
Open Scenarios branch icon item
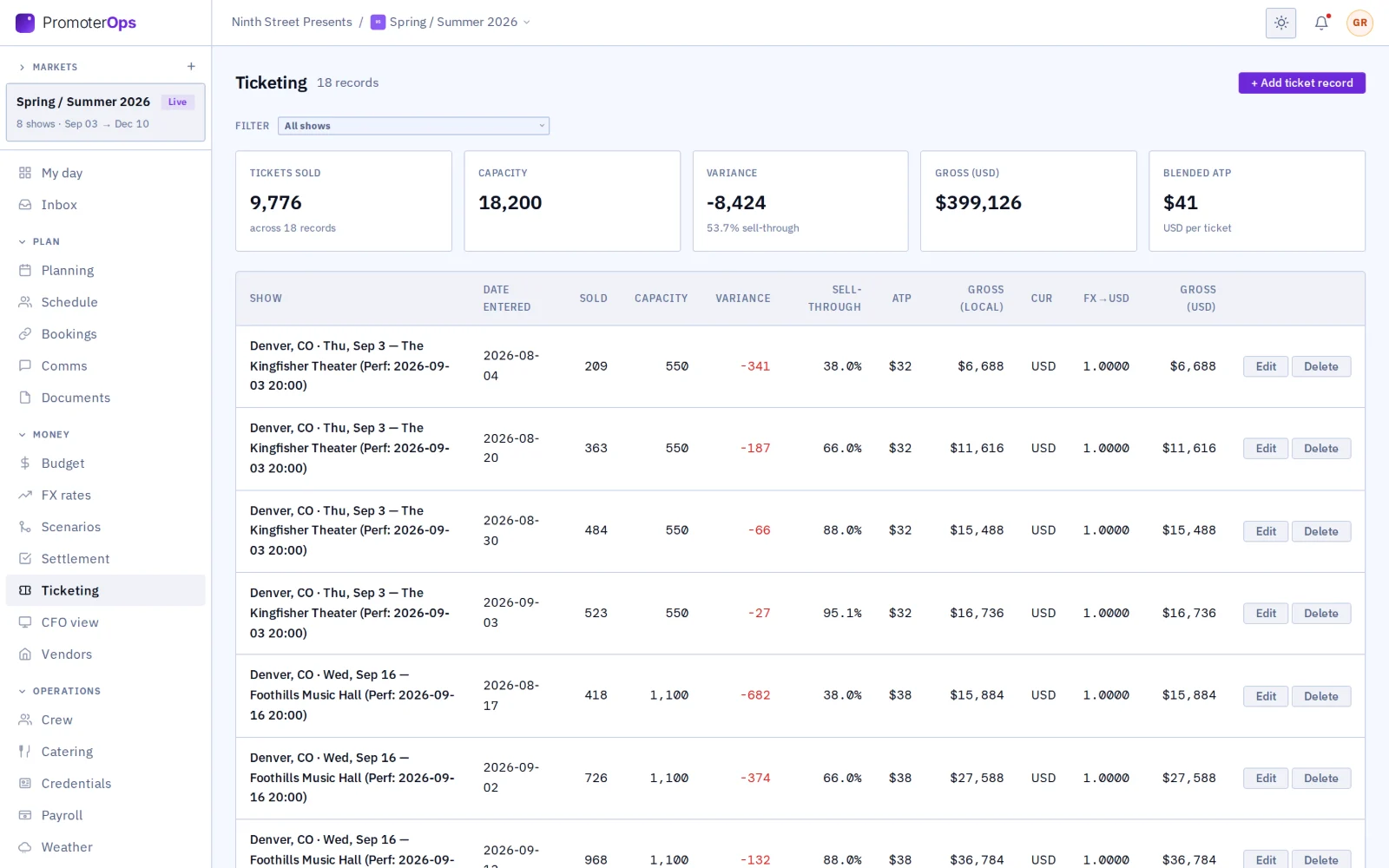[x=25, y=527]
